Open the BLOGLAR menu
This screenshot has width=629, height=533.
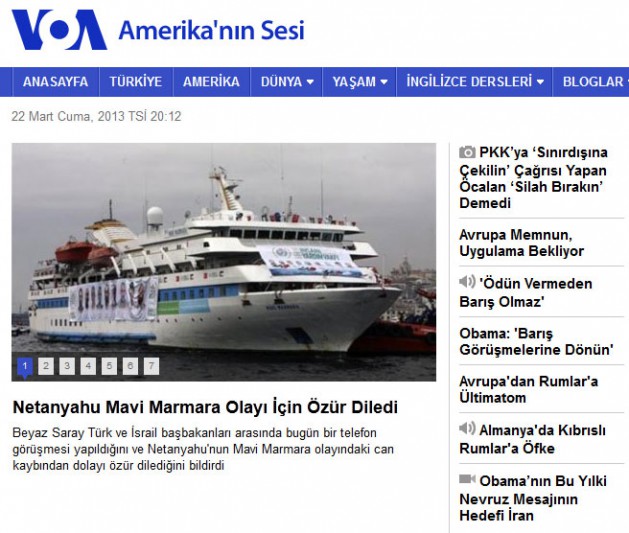pos(592,82)
